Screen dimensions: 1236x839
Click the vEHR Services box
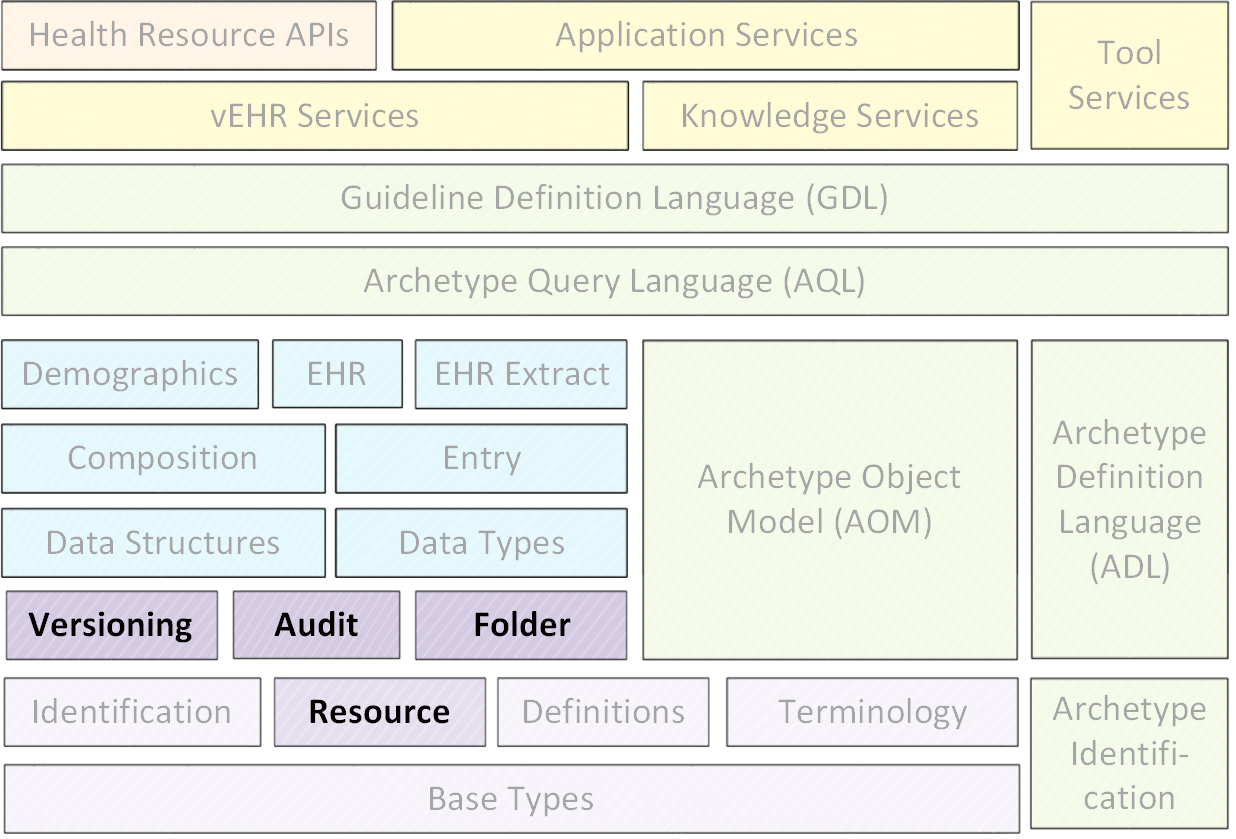point(315,116)
